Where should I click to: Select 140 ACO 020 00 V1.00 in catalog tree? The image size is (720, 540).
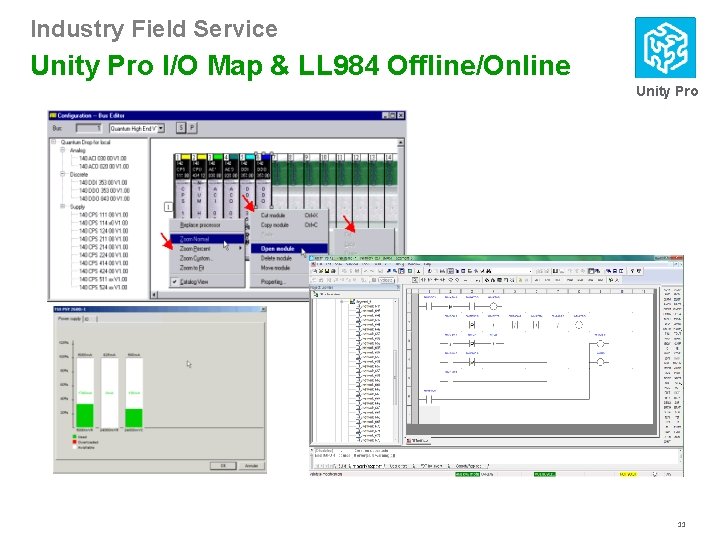(x=104, y=166)
